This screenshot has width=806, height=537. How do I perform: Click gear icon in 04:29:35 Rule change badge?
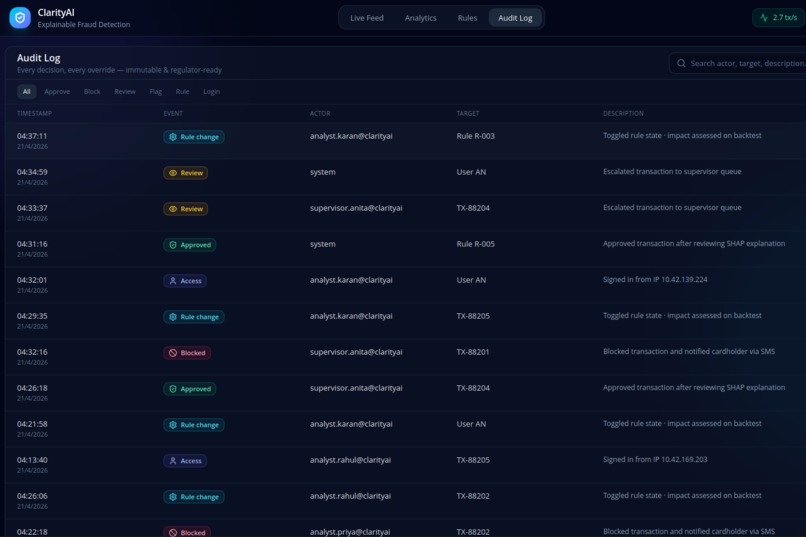(173, 317)
